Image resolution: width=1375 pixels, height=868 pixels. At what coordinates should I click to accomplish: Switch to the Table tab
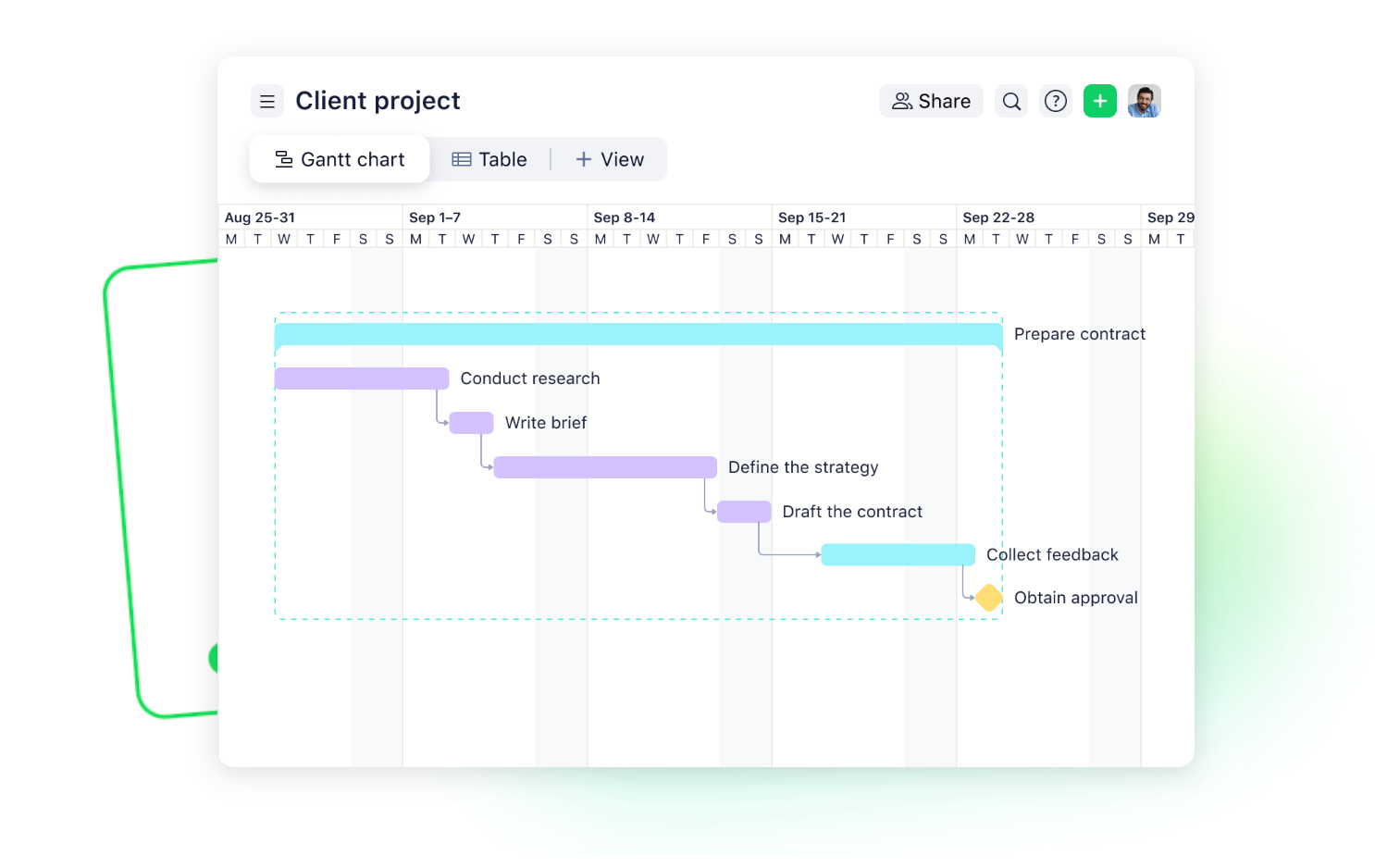489,159
